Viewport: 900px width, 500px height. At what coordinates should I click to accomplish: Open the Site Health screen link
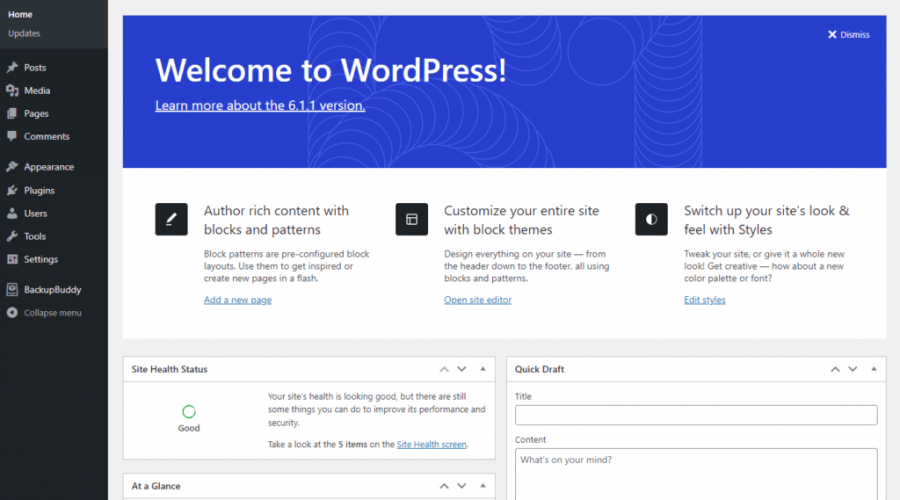[x=432, y=444]
